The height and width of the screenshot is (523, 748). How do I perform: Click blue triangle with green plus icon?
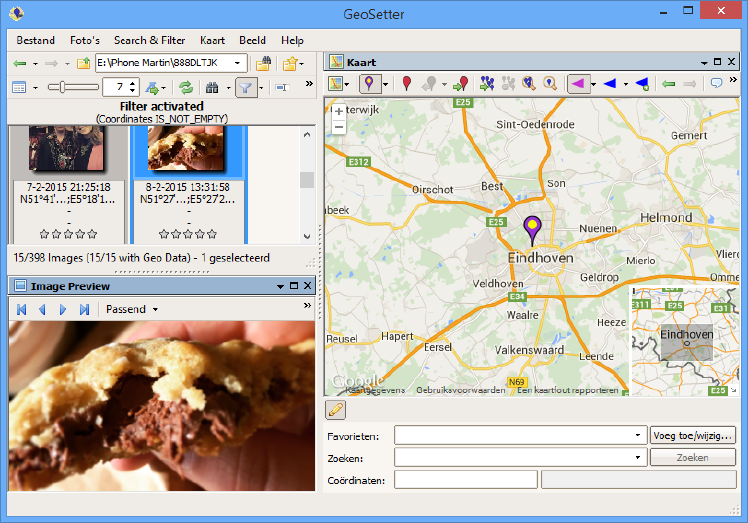tap(642, 84)
